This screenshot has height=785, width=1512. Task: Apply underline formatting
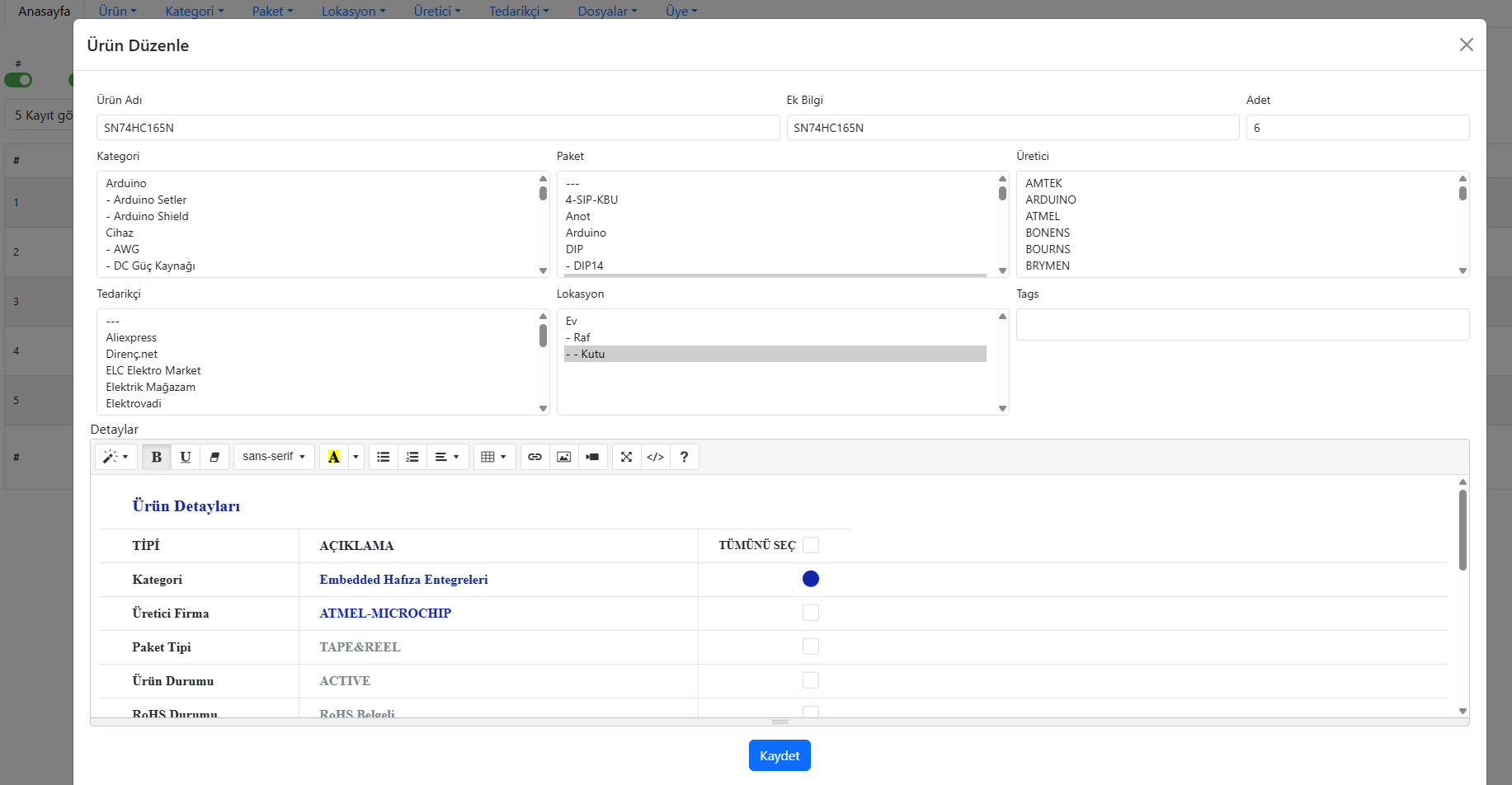(x=186, y=457)
